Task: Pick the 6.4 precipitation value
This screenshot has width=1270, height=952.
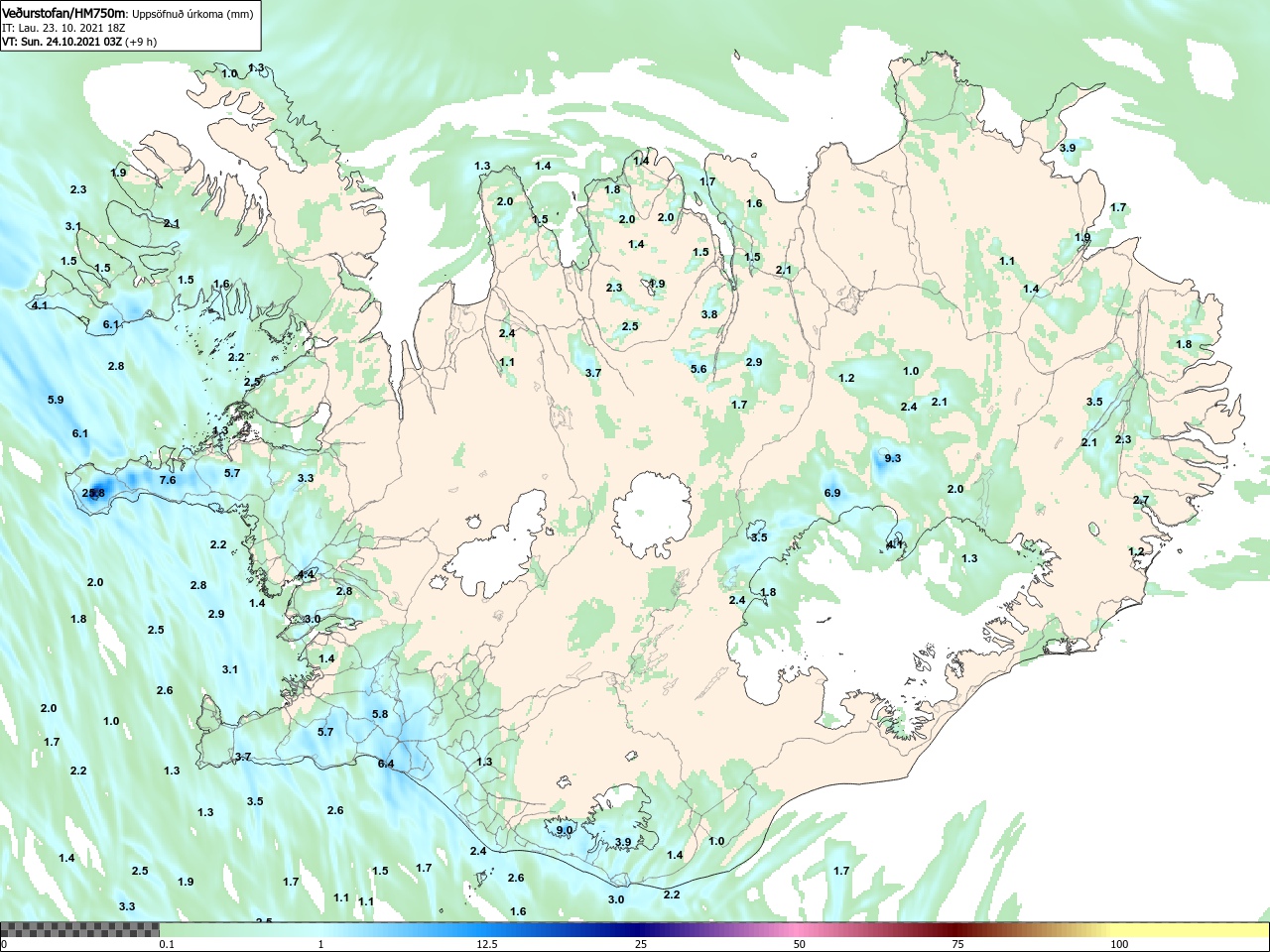Action: 386,764
